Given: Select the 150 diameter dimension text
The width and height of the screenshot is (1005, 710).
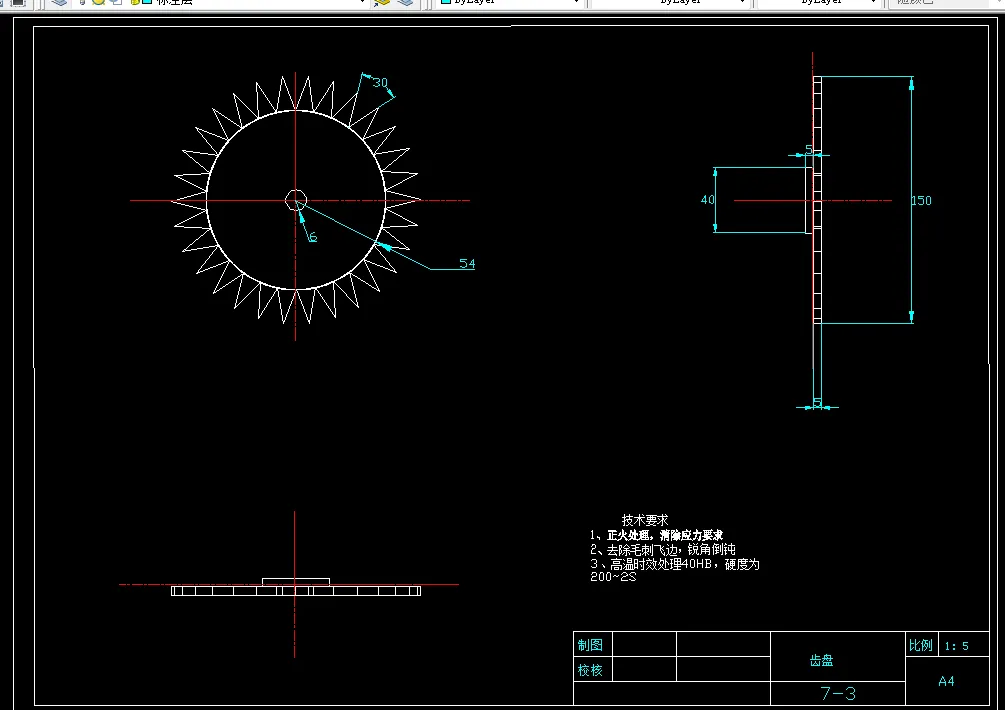Looking at the screenshot, I should (921, 201).
